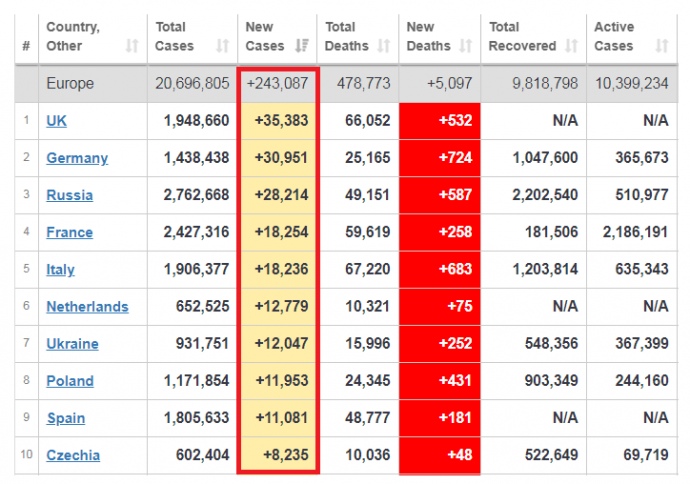Click the # rank column header

pos(26,46)
